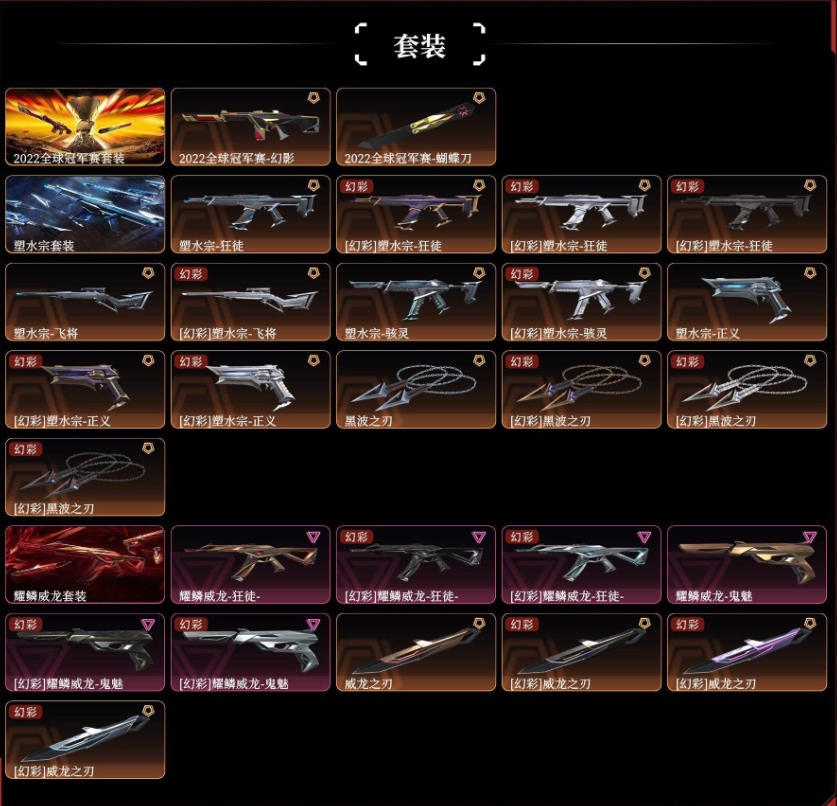Open the 塑水宗套装 bundle banner
The image size is (837, 806).
[85, 215]
